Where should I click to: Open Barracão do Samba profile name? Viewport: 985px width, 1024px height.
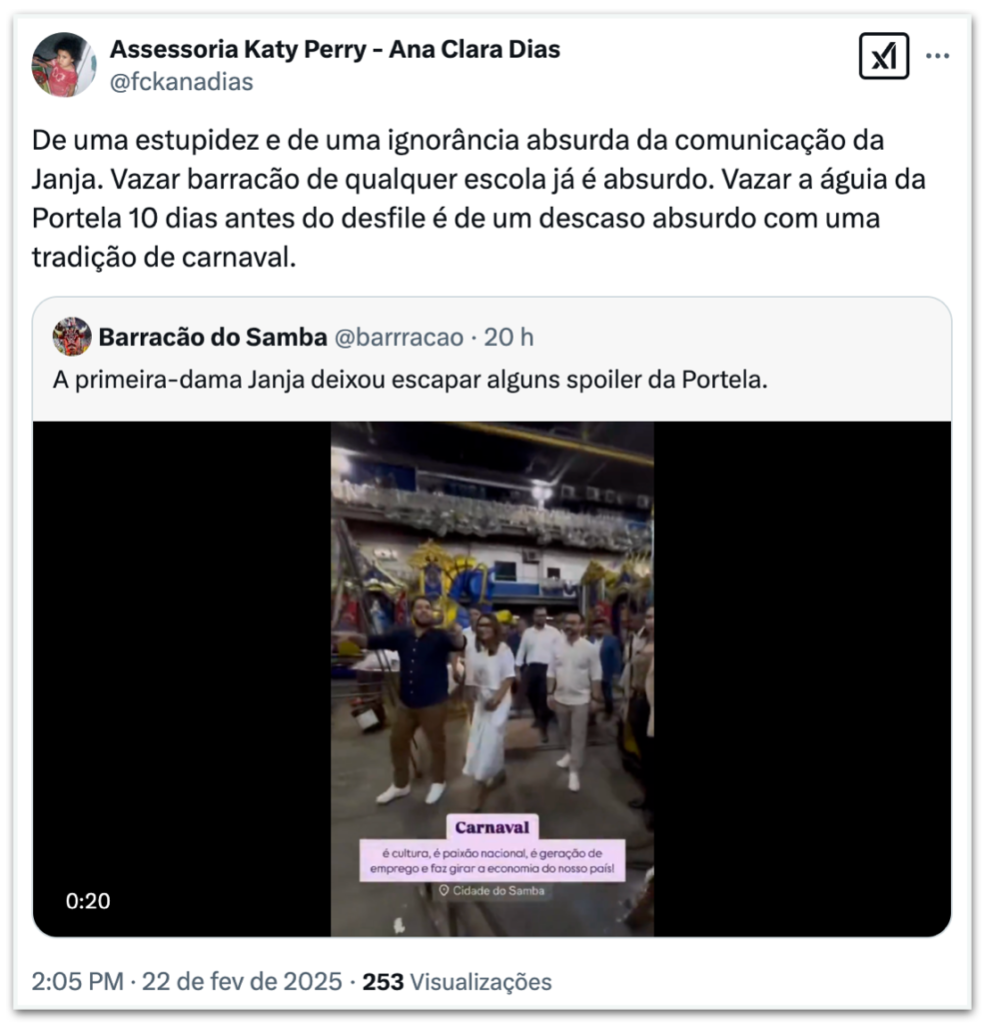(213, 337)
